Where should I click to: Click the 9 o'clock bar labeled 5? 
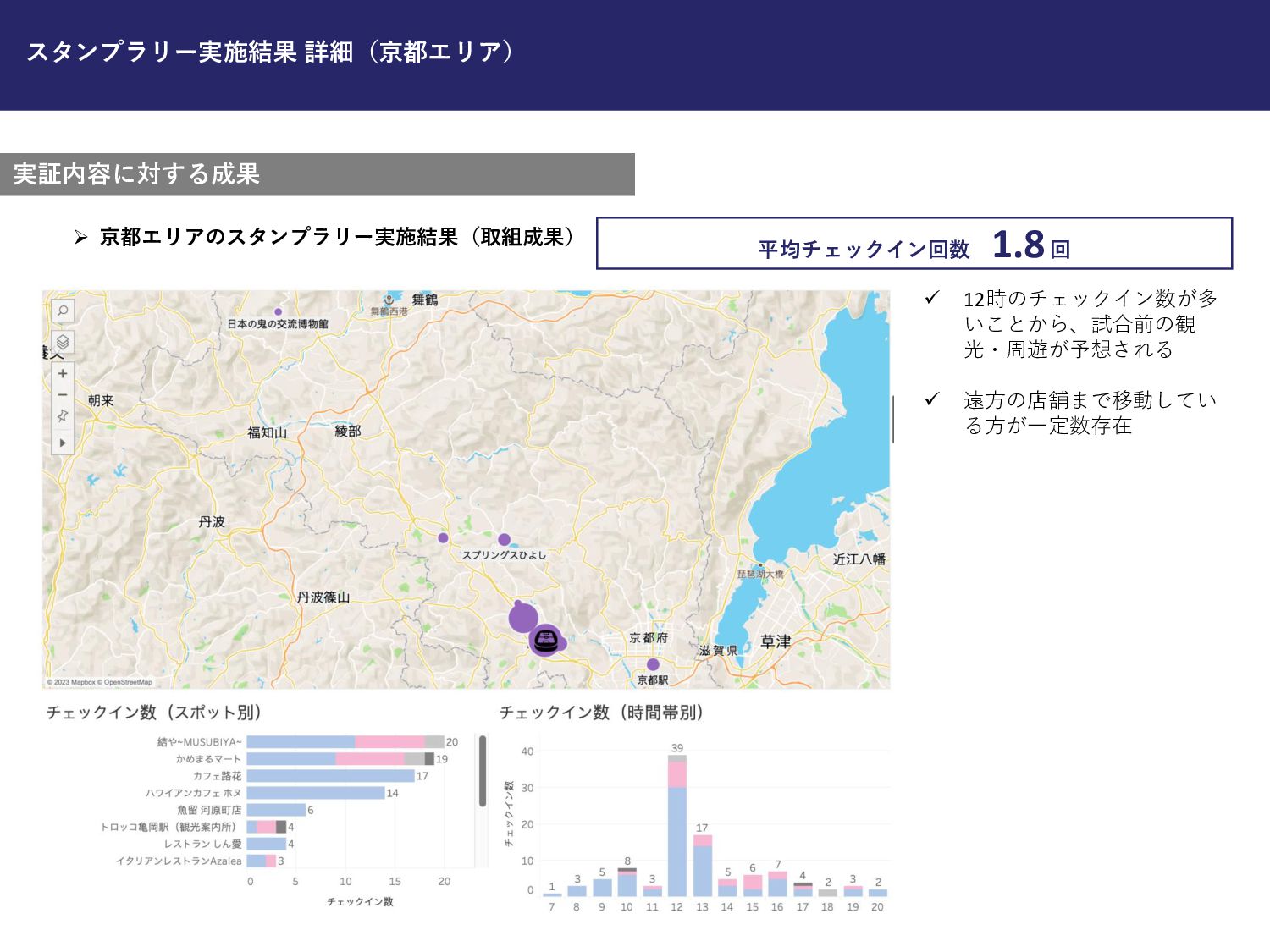click(602, 888)
